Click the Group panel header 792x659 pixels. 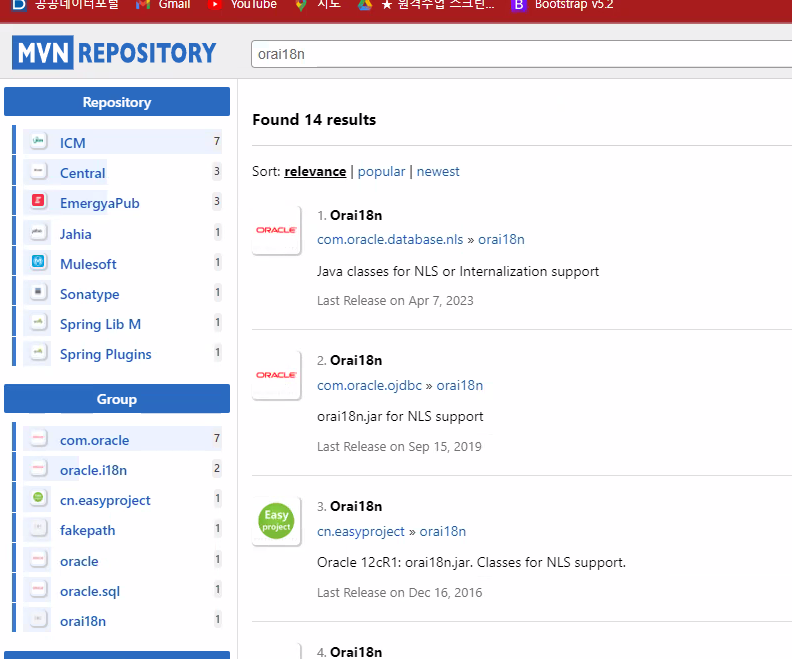coord(117,398)
